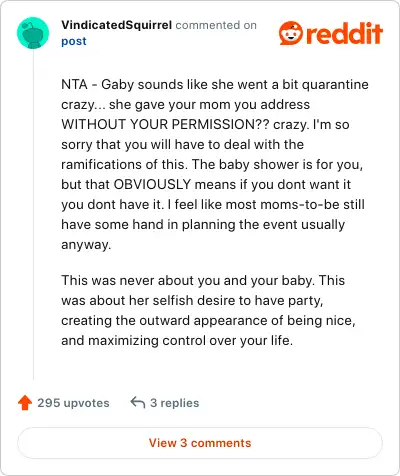This screenshot has width=400, height=476.
Task: Click the VindicatedSquirrel avatar icon
Action: [x=33, y=33]
